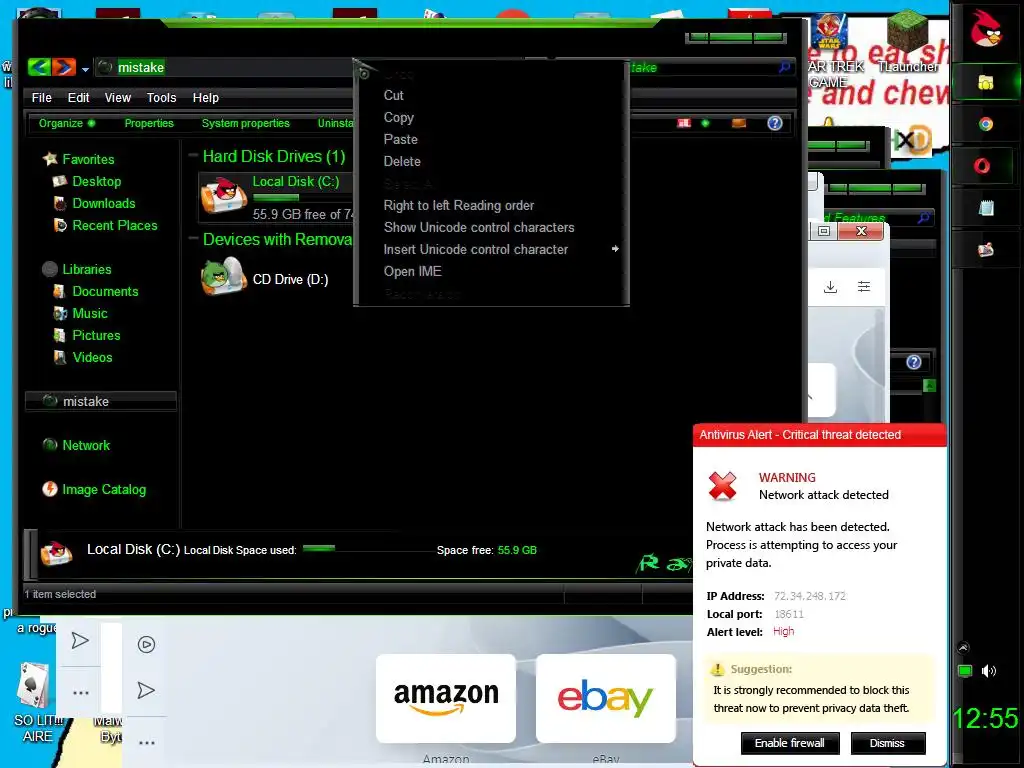Collapse the Devices with Removable Storage group

coord(193,238)
